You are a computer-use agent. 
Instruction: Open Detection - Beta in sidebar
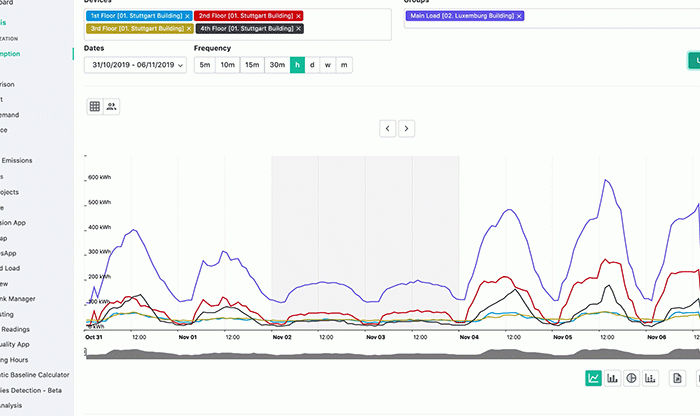click(31, 390)
